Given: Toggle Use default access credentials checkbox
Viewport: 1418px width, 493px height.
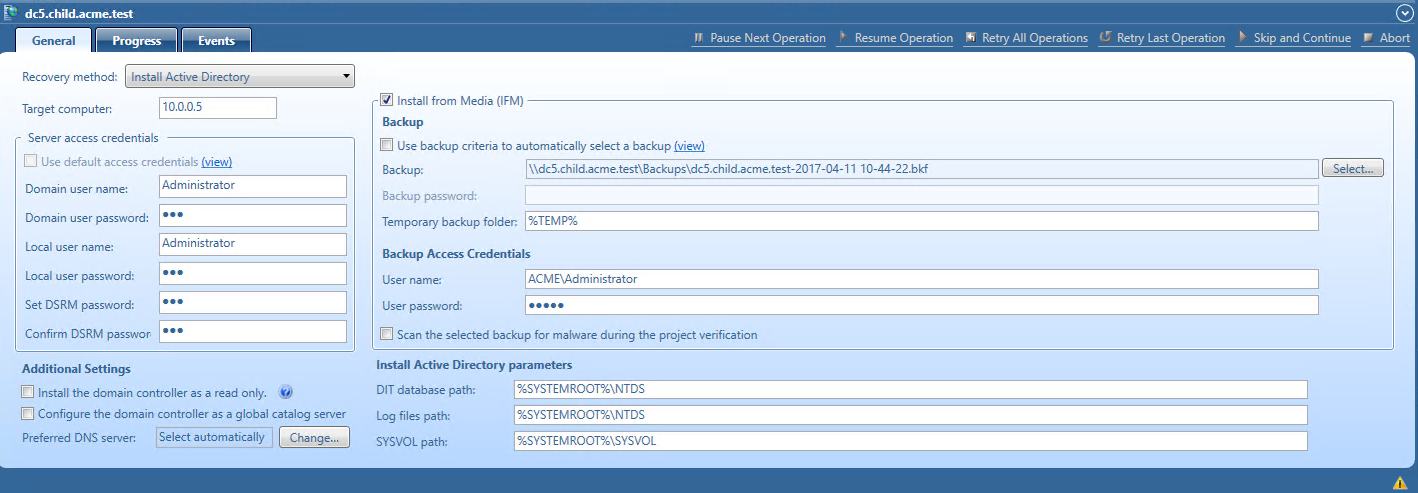Looking at the screenshot, I should [31, 161].
